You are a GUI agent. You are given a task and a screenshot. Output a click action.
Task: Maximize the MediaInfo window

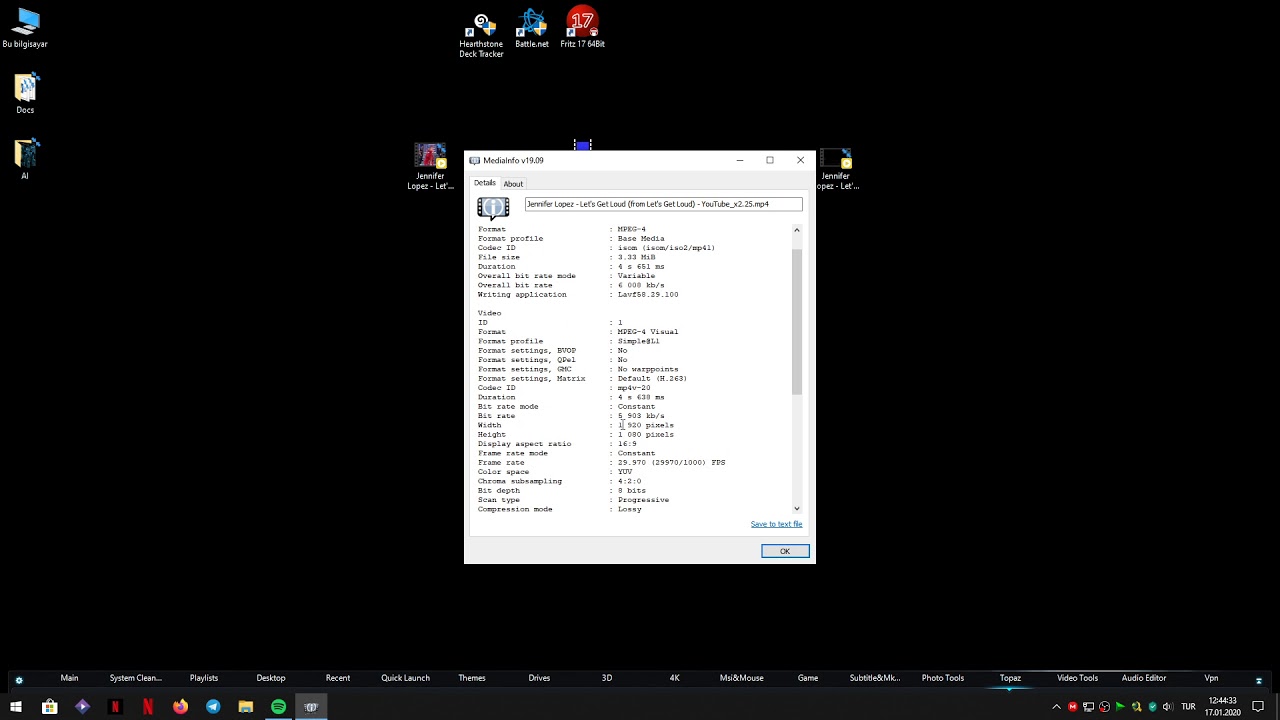[770, 160]
